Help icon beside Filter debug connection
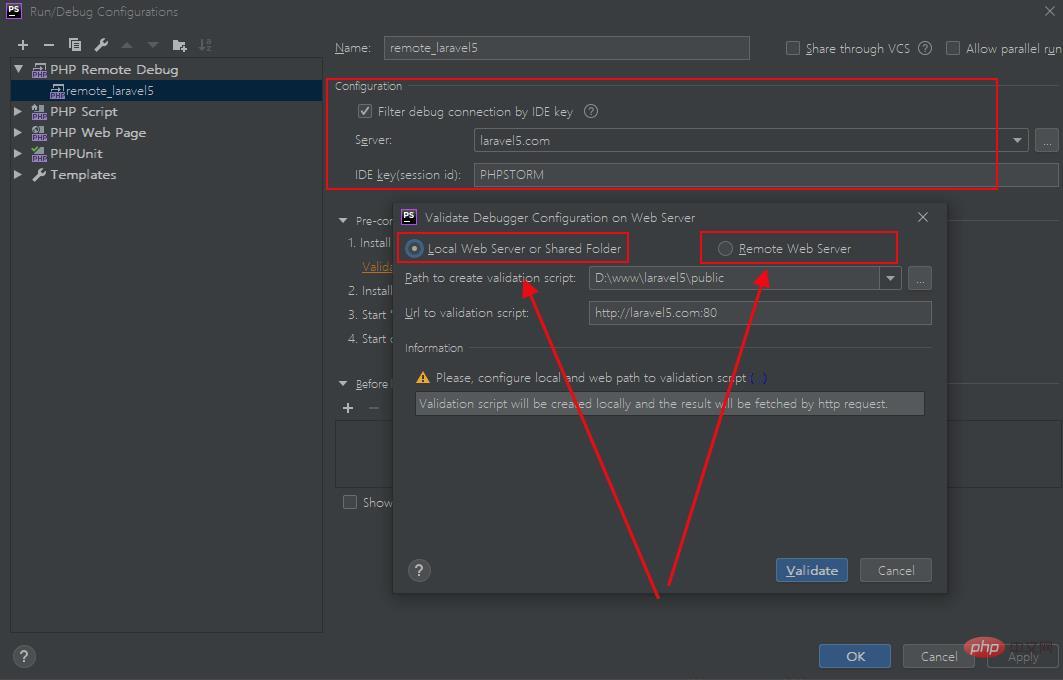The height and width of the screenshot is (680, 1063). pyautogui.click(x=591, y=111)
